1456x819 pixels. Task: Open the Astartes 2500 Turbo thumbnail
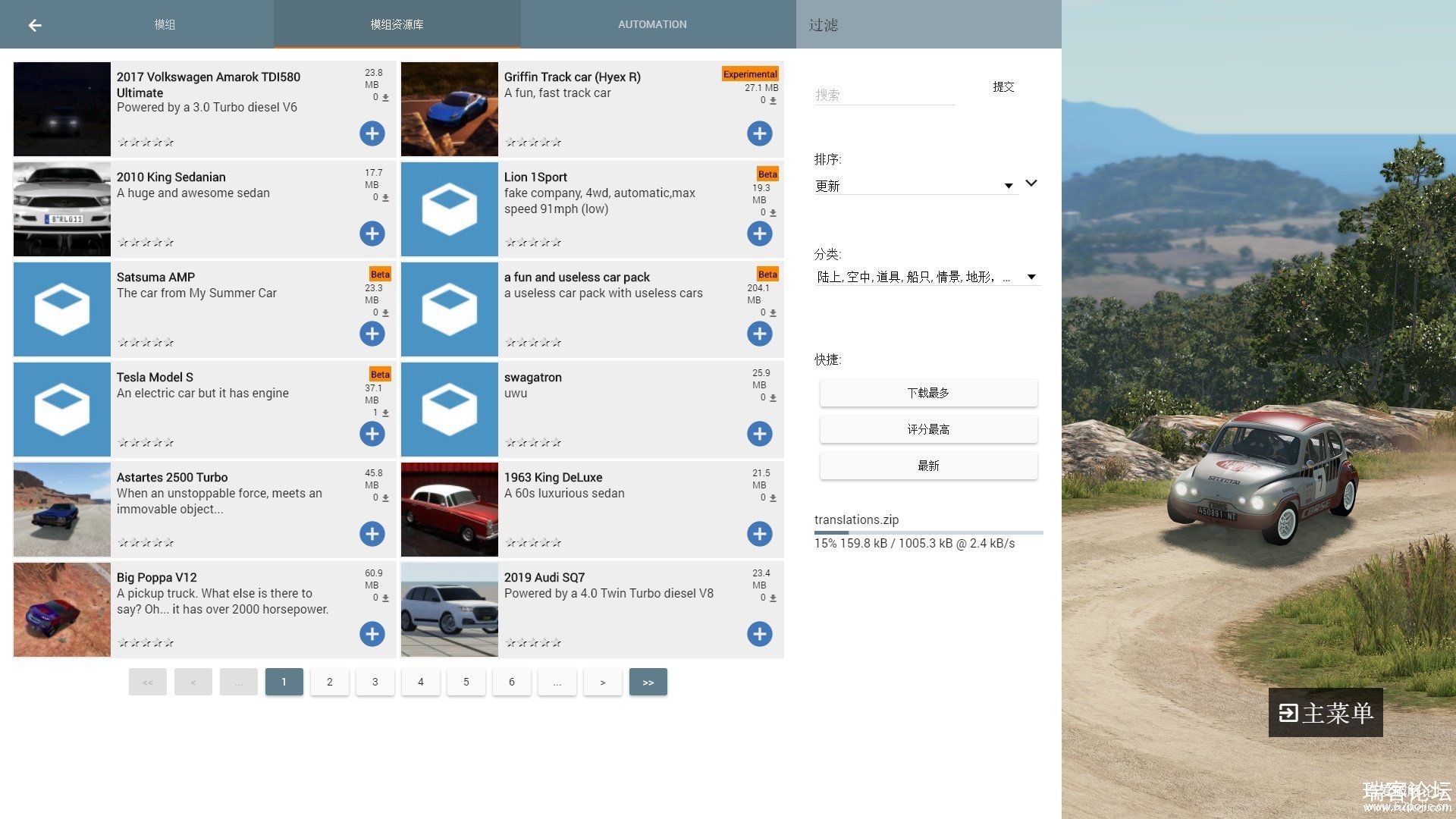tap(62, 510)
